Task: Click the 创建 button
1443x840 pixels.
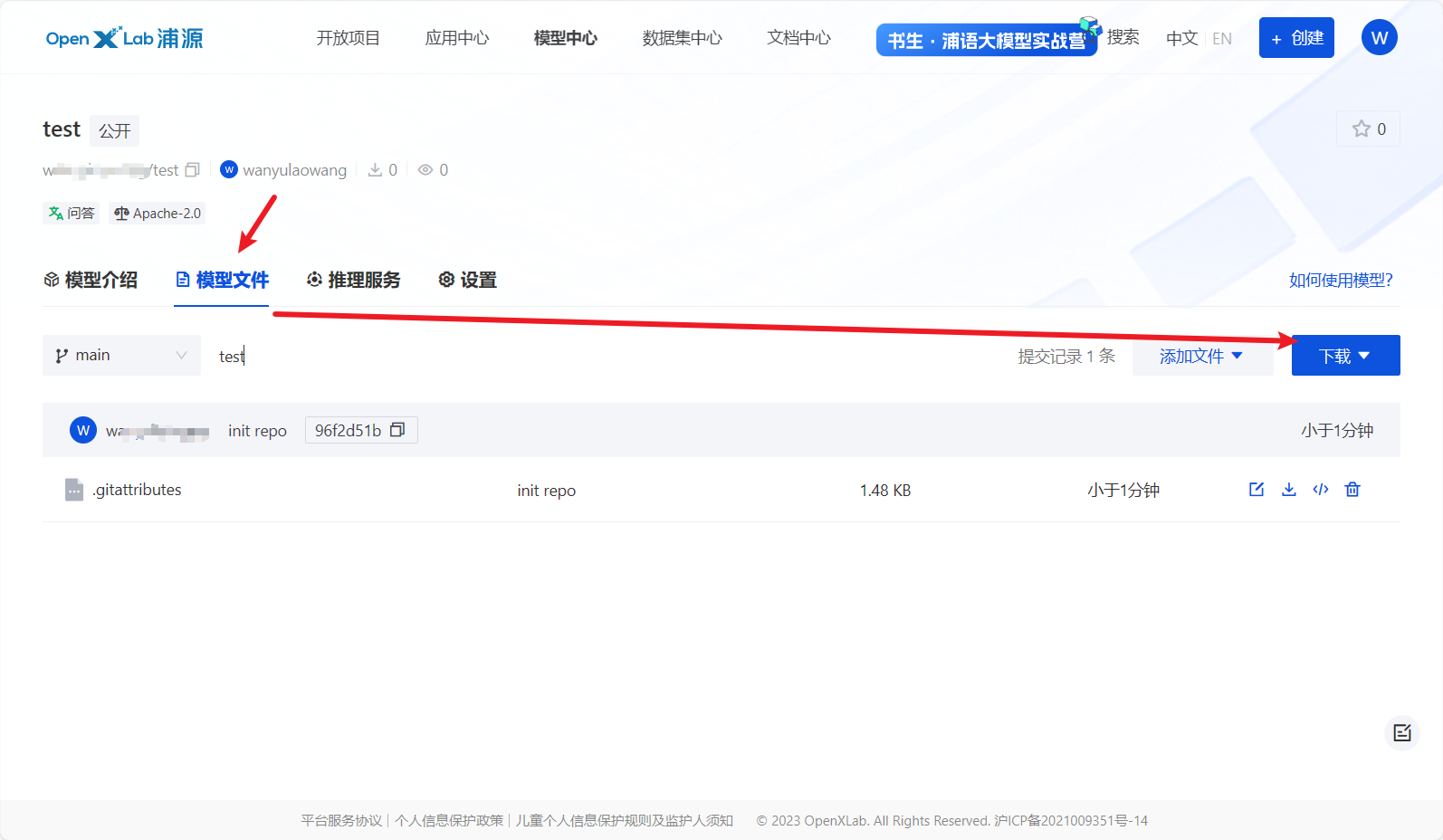Action: point(1296,38)
